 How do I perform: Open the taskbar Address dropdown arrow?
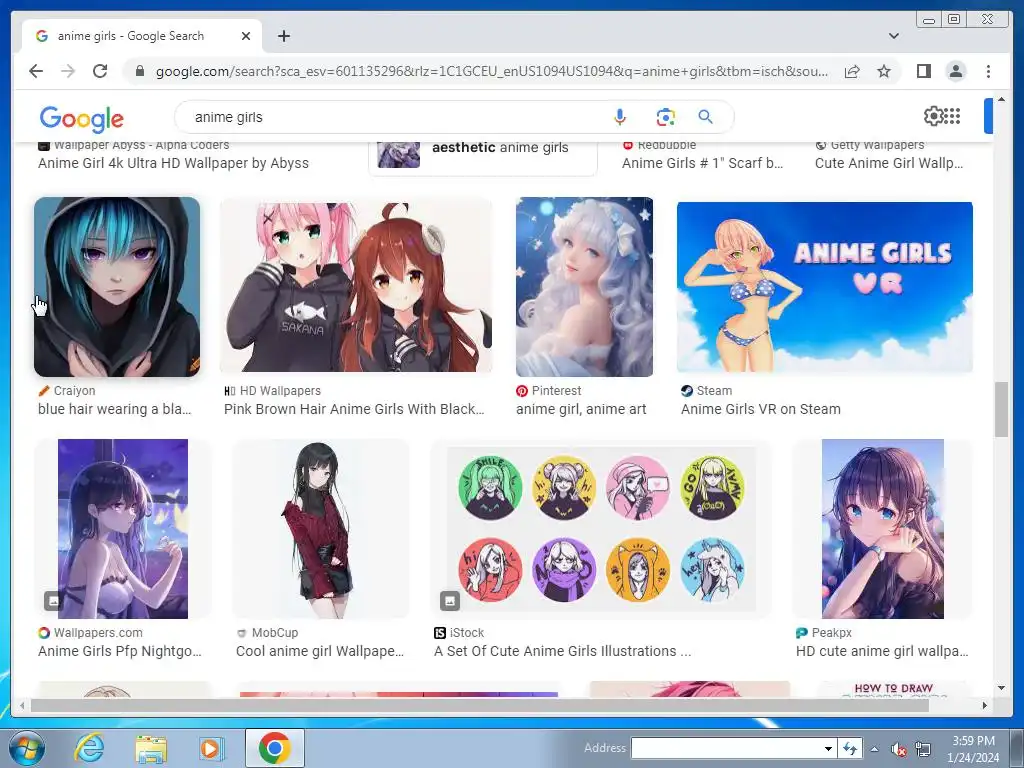(828, 748)
